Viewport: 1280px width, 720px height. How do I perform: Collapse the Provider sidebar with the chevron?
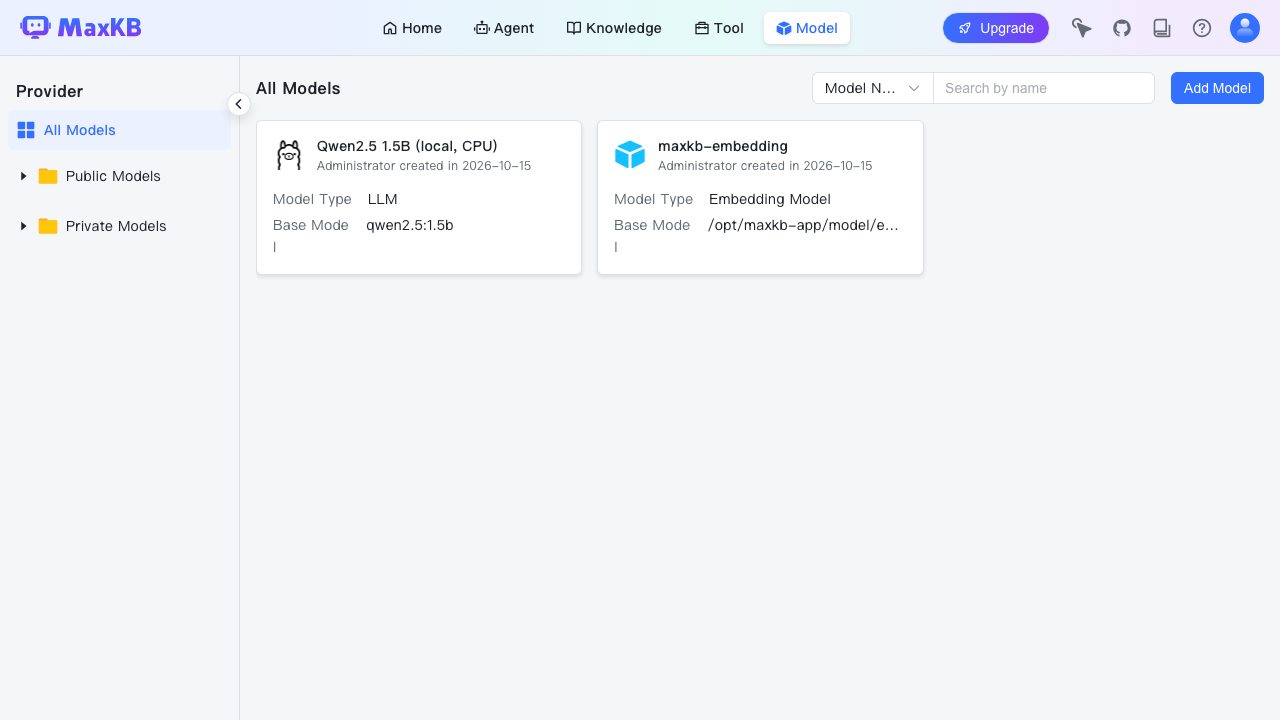point(239,104)
